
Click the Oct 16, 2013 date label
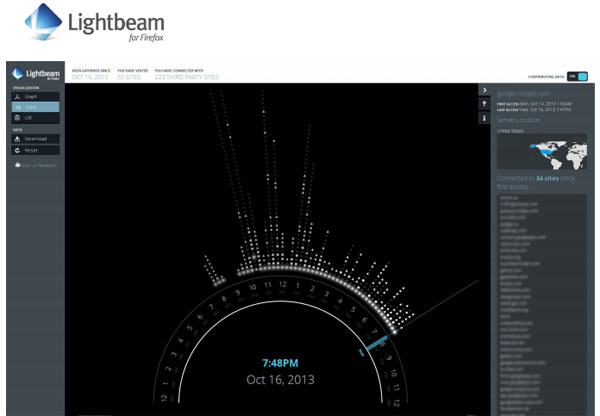point(280,380)
